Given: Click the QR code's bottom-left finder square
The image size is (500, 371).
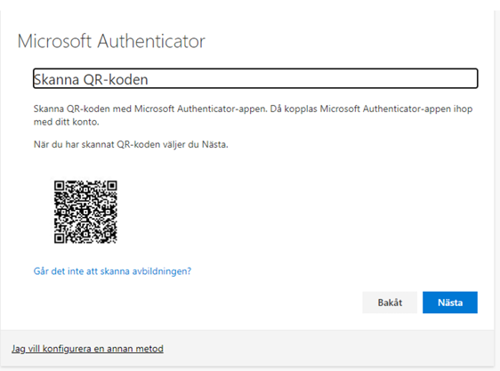Looking at the screenshot, I should coord(59,238).
